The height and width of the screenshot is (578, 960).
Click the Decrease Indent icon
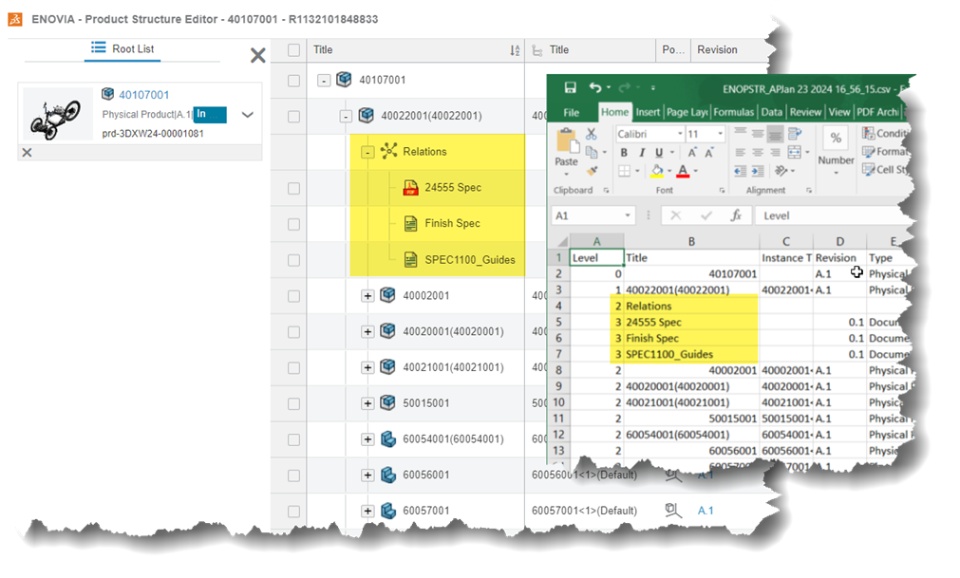point(740,171)
